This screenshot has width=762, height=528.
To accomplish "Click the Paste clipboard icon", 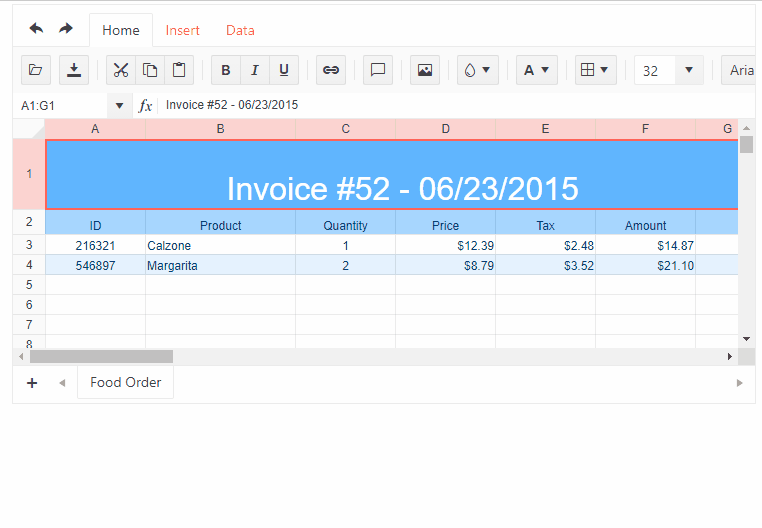I will pyautogui.click(x=179, y=70).
